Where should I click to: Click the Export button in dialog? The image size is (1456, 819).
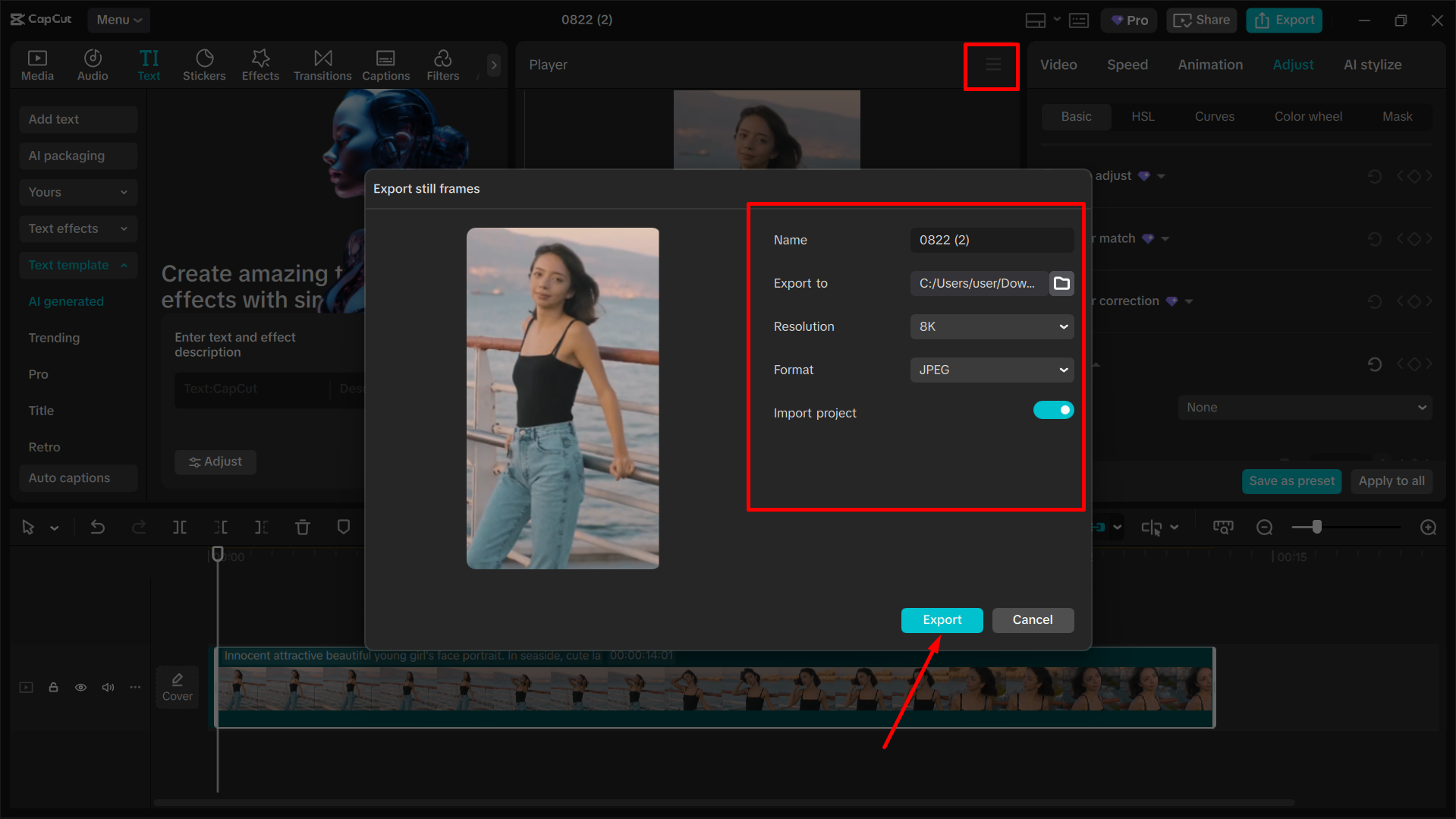click(942, 620)
